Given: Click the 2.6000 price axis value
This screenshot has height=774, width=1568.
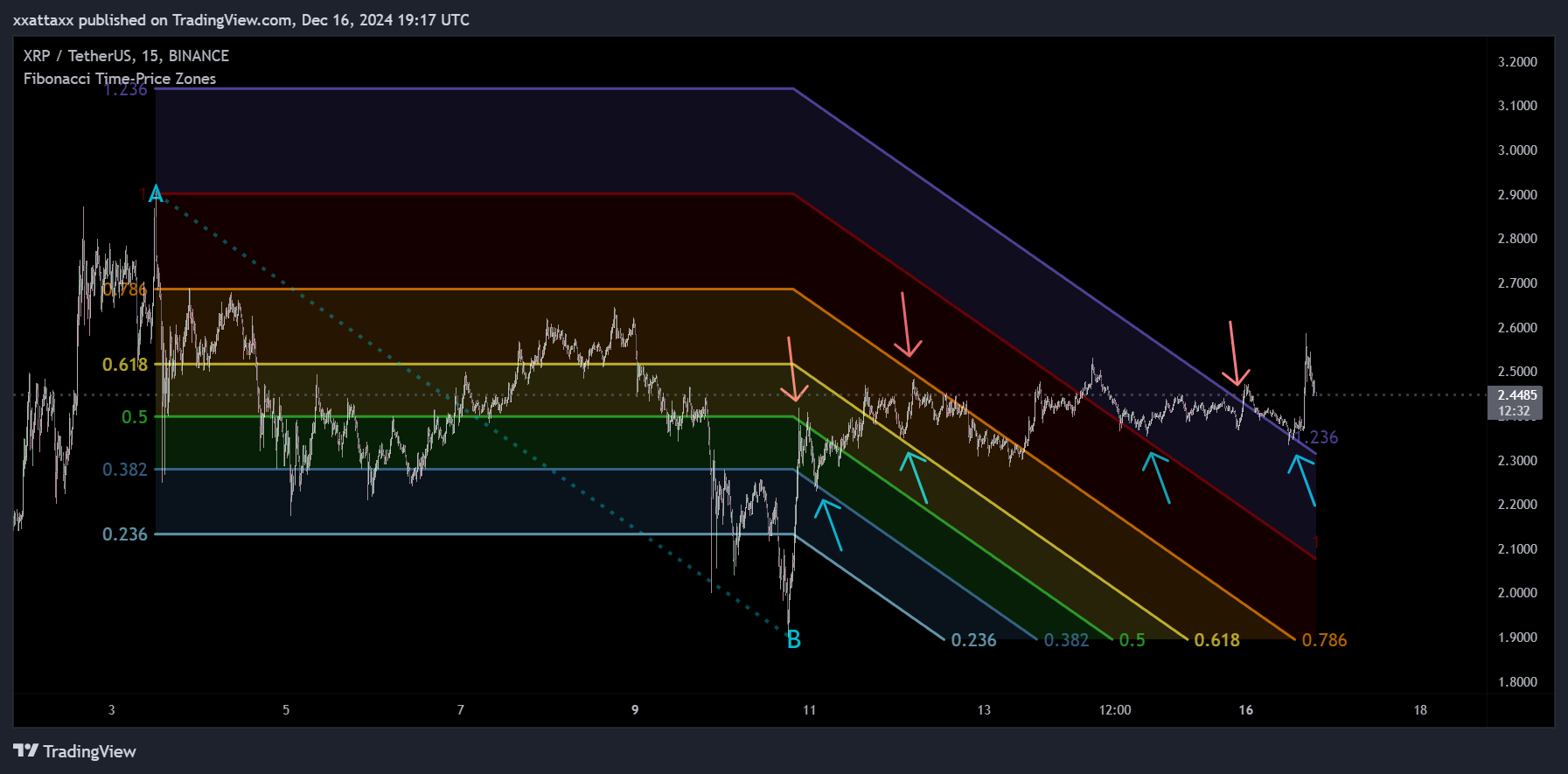Looking at the screenshot, I should (1517, 328).
